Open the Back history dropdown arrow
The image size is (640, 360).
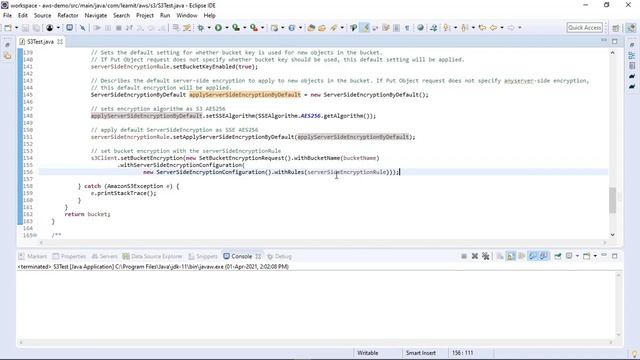click(x=502, y=28)
